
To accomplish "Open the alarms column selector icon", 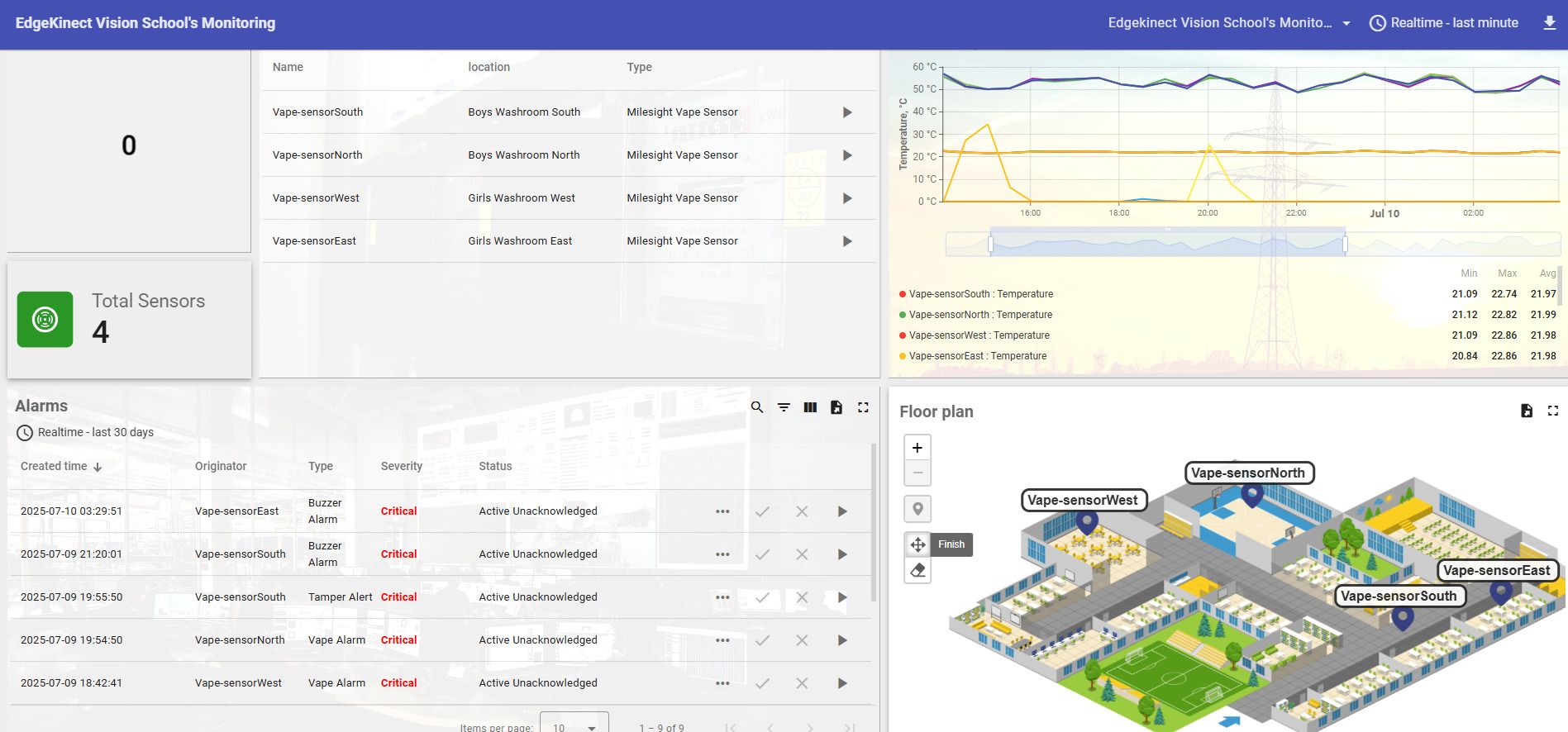I will pos(810,407).
